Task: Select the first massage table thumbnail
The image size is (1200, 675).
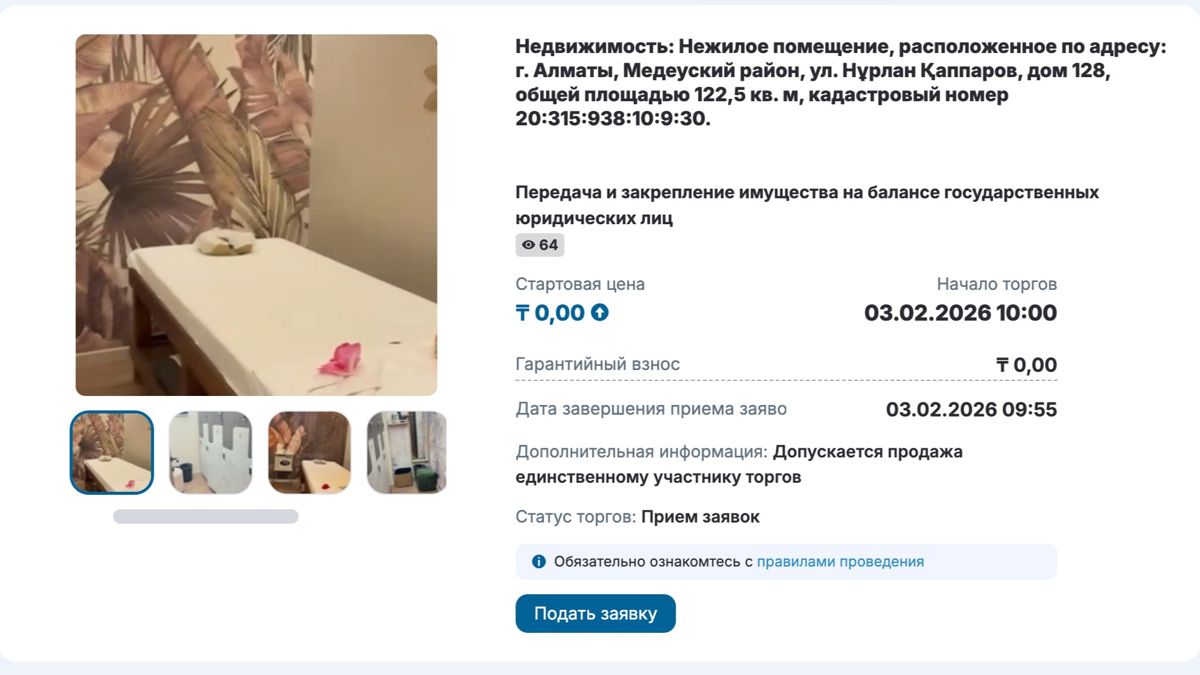Action: (x=111, y=452)
